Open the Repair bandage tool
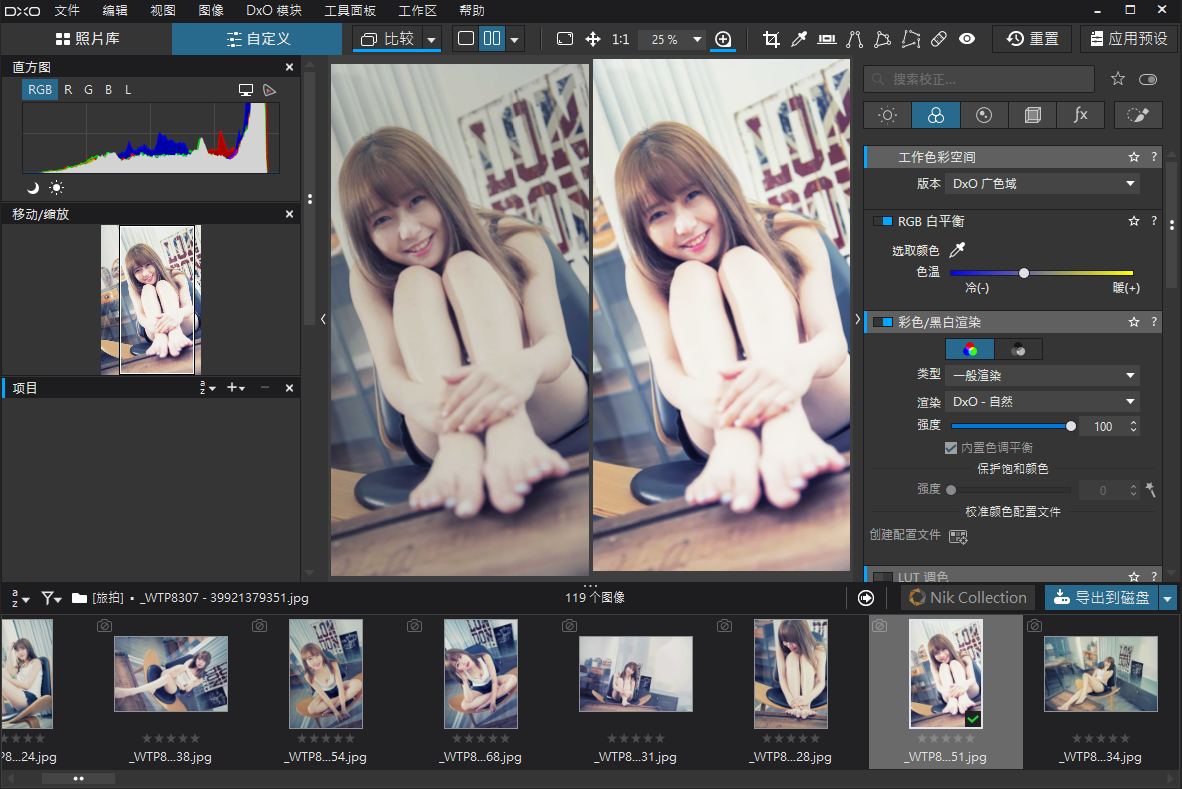Screen dimensions: 1182x789 pyautogui.click(x=938, y=39)
